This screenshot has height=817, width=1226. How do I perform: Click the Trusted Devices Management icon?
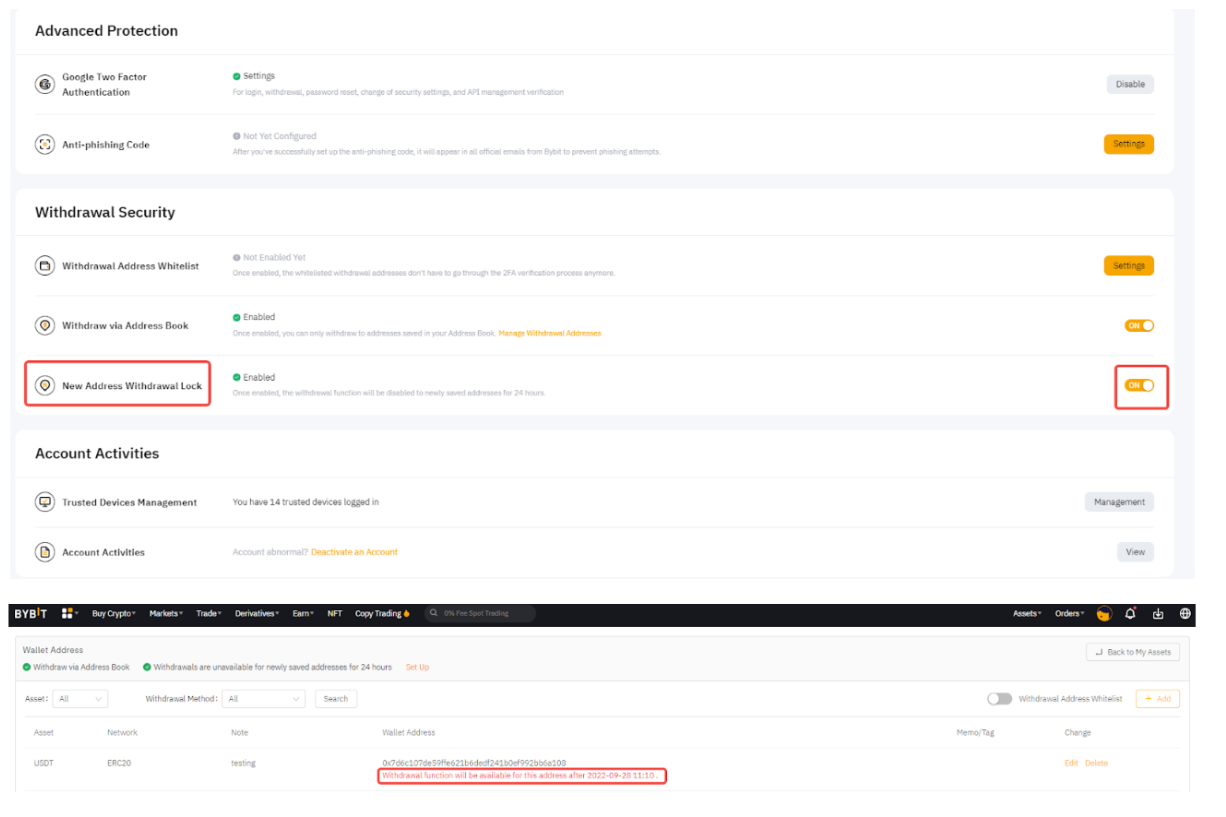[44, 502]
